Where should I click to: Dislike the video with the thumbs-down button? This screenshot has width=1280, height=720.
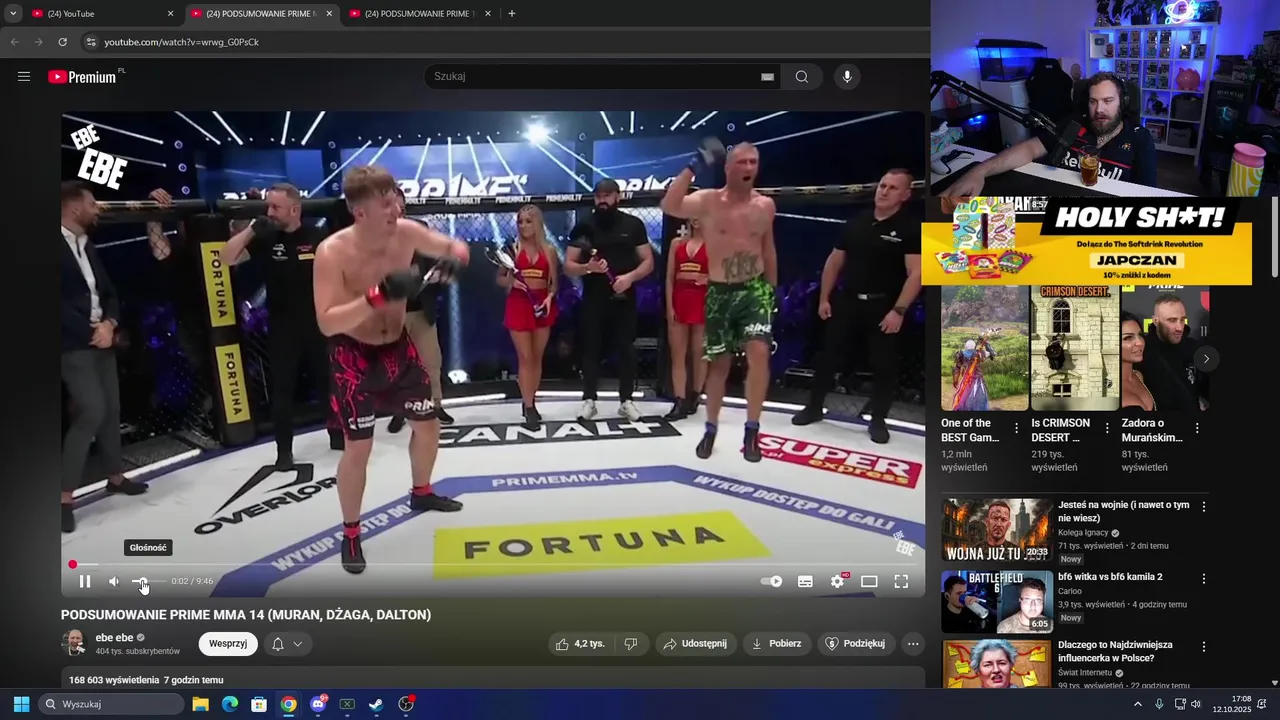(x=631, y=644)
